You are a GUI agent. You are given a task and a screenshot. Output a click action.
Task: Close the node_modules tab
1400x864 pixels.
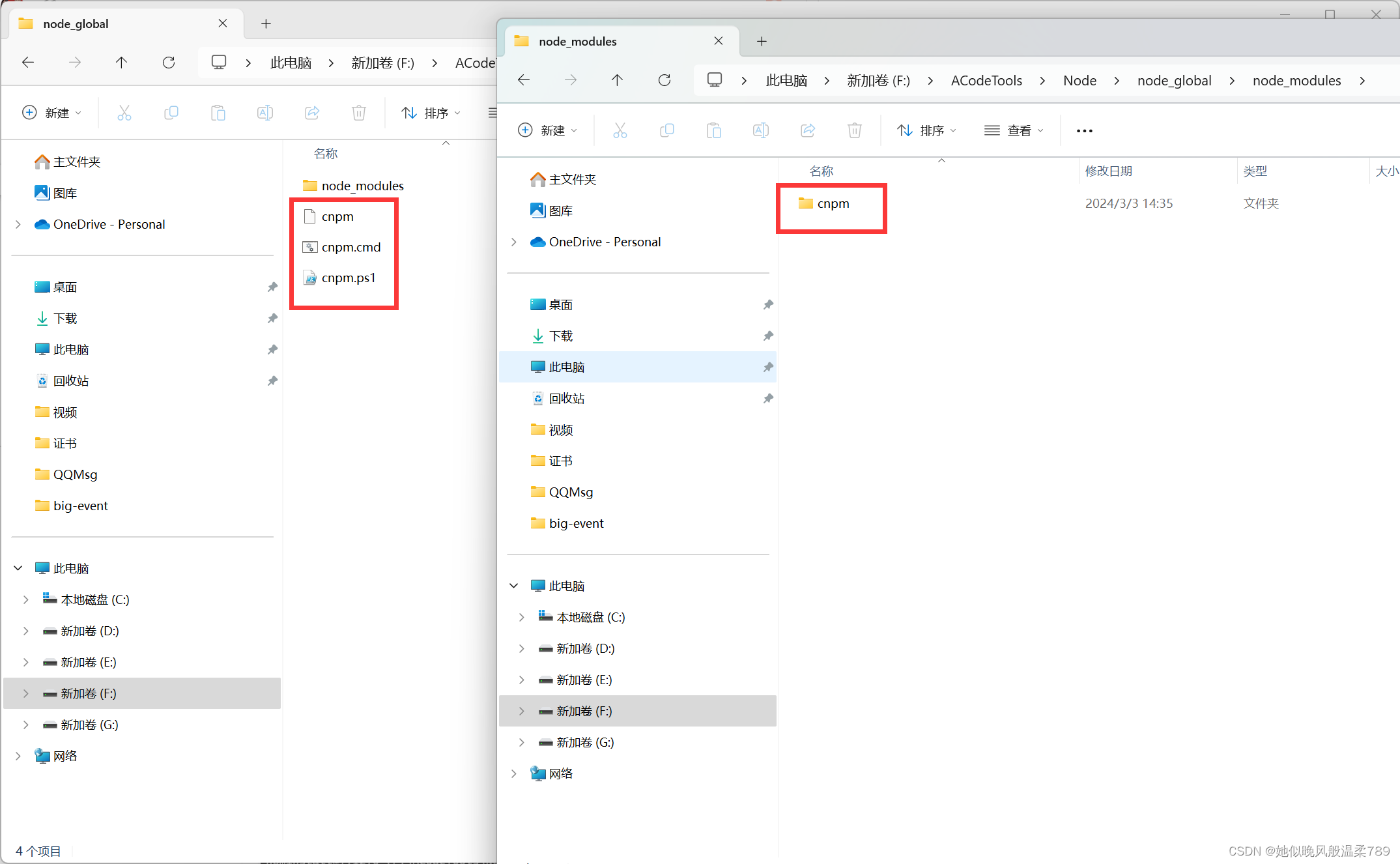719,41
